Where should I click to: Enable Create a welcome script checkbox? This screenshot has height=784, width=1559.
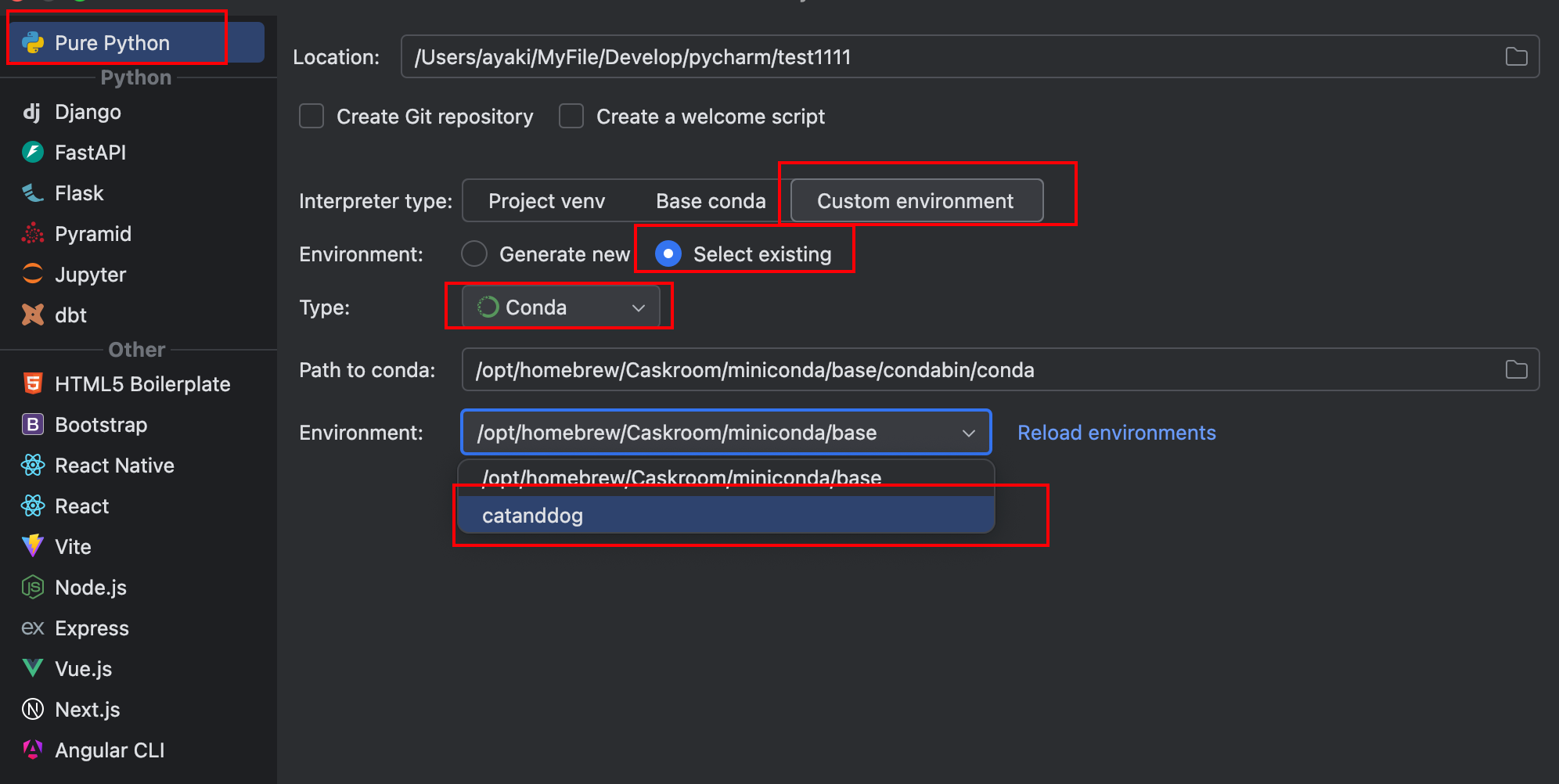[571, 117]
